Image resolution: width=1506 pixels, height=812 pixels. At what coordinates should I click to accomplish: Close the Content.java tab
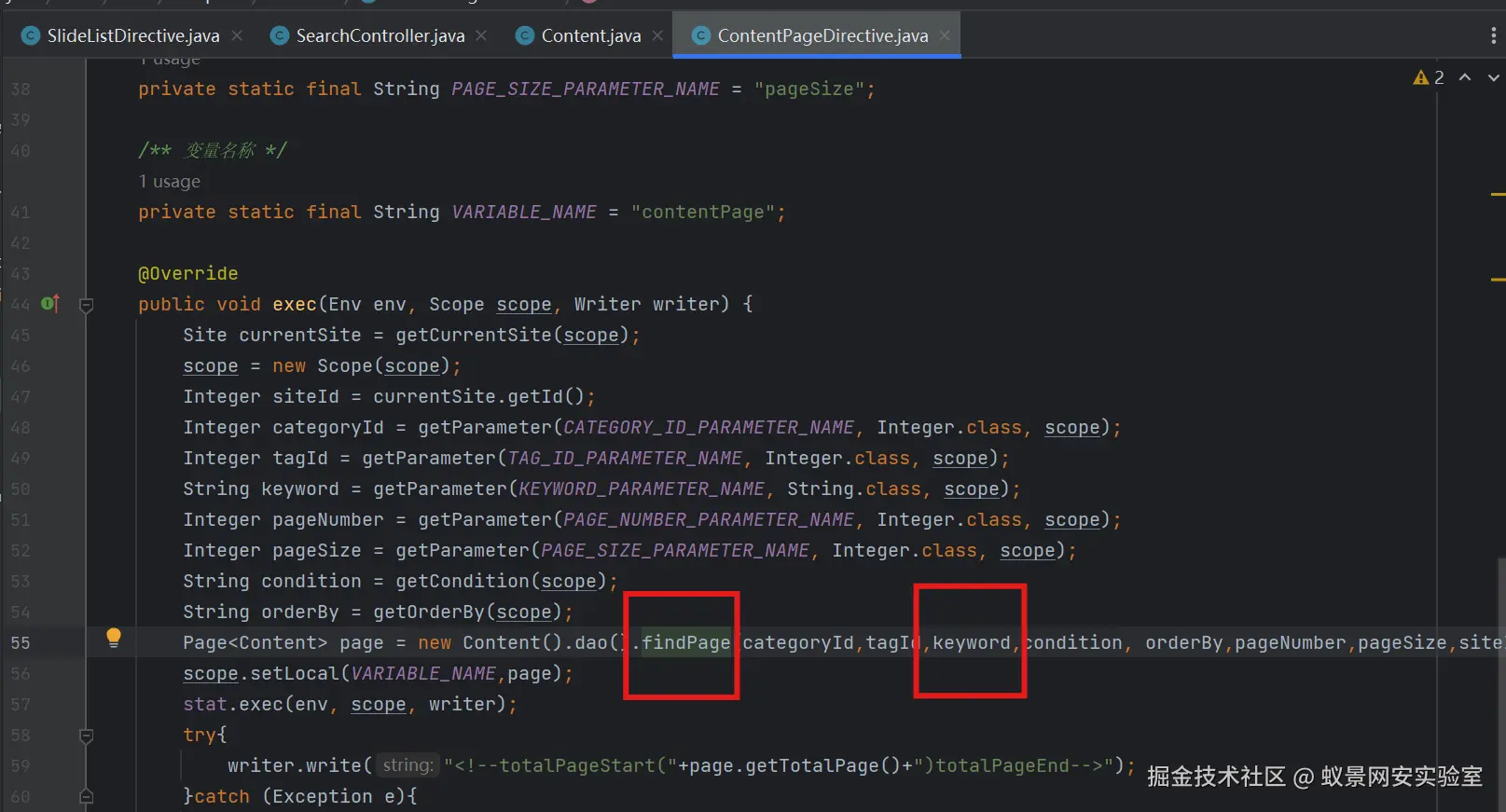pyautogui.click(x=657, y=35)
